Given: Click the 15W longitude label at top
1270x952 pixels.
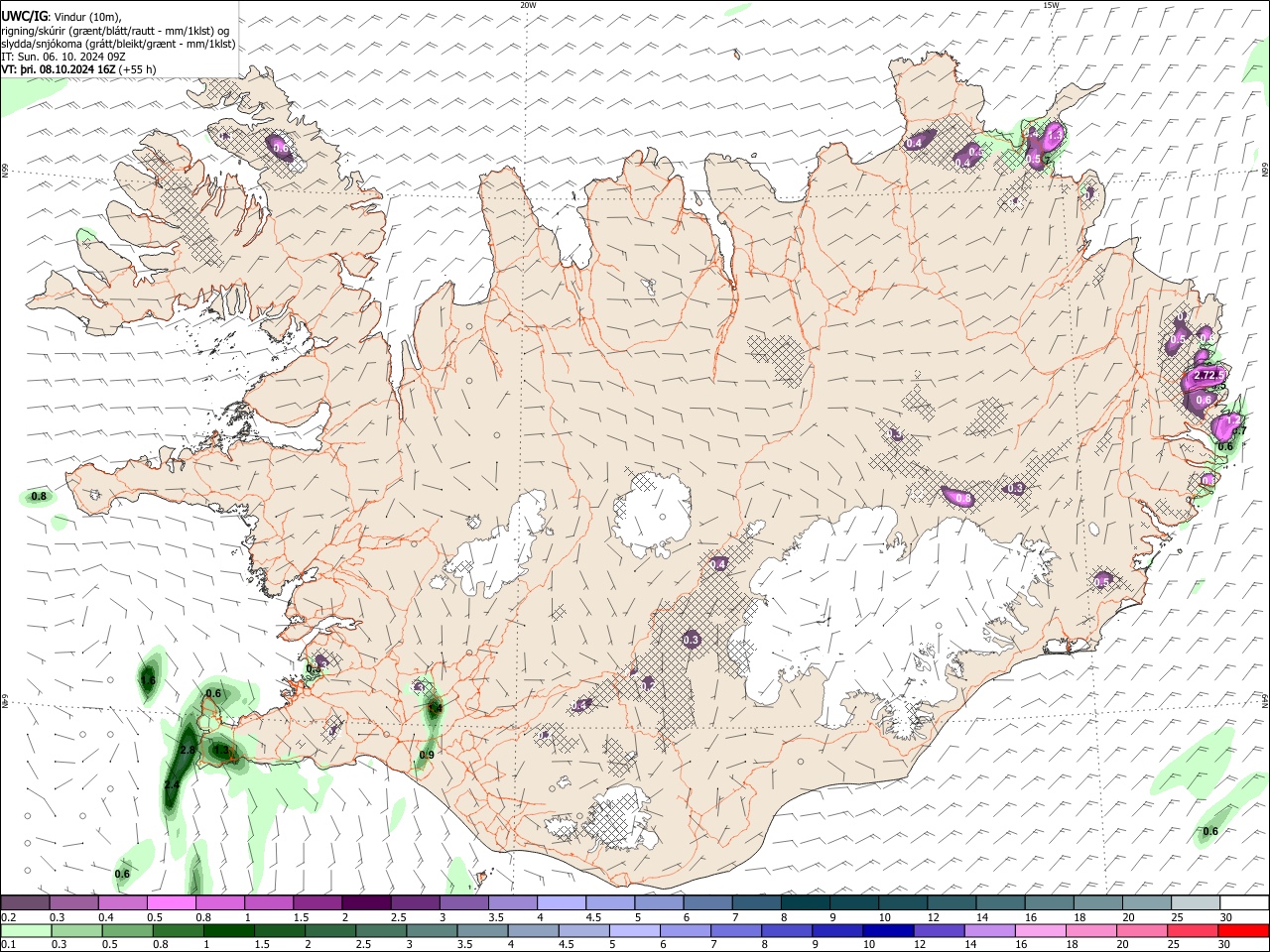Looking at the screenshot, I should [1051, 5].
